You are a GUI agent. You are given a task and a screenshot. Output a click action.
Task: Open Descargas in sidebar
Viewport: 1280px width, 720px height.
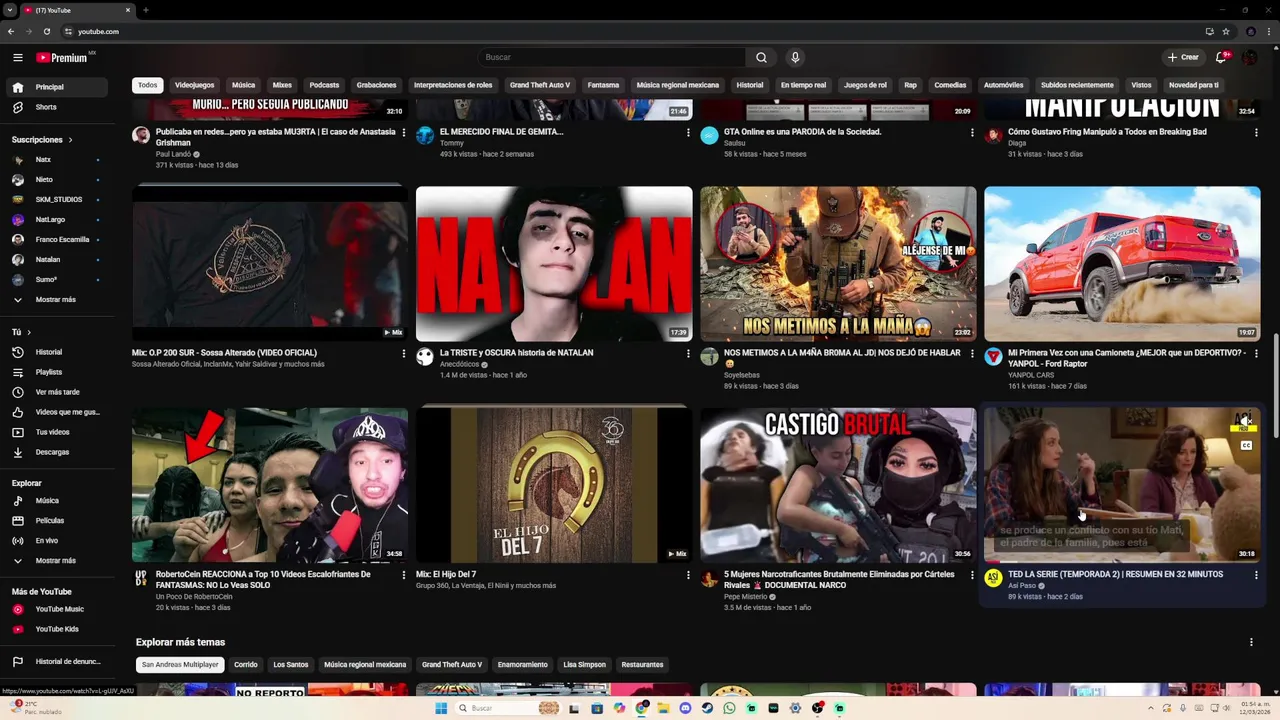[x=56, y=452]
